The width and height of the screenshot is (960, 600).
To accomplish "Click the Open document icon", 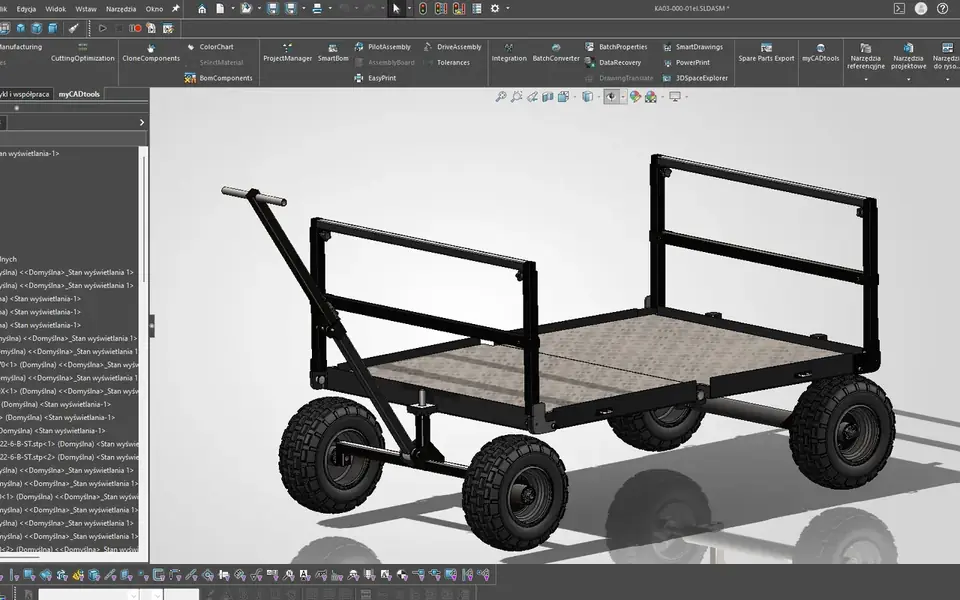I will (247, 9).
